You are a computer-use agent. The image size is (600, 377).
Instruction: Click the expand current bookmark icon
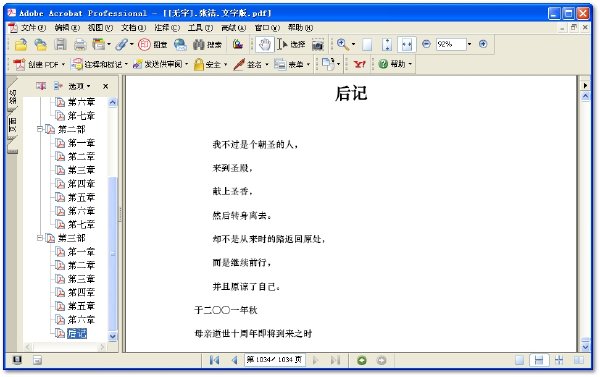coord(58,86)
